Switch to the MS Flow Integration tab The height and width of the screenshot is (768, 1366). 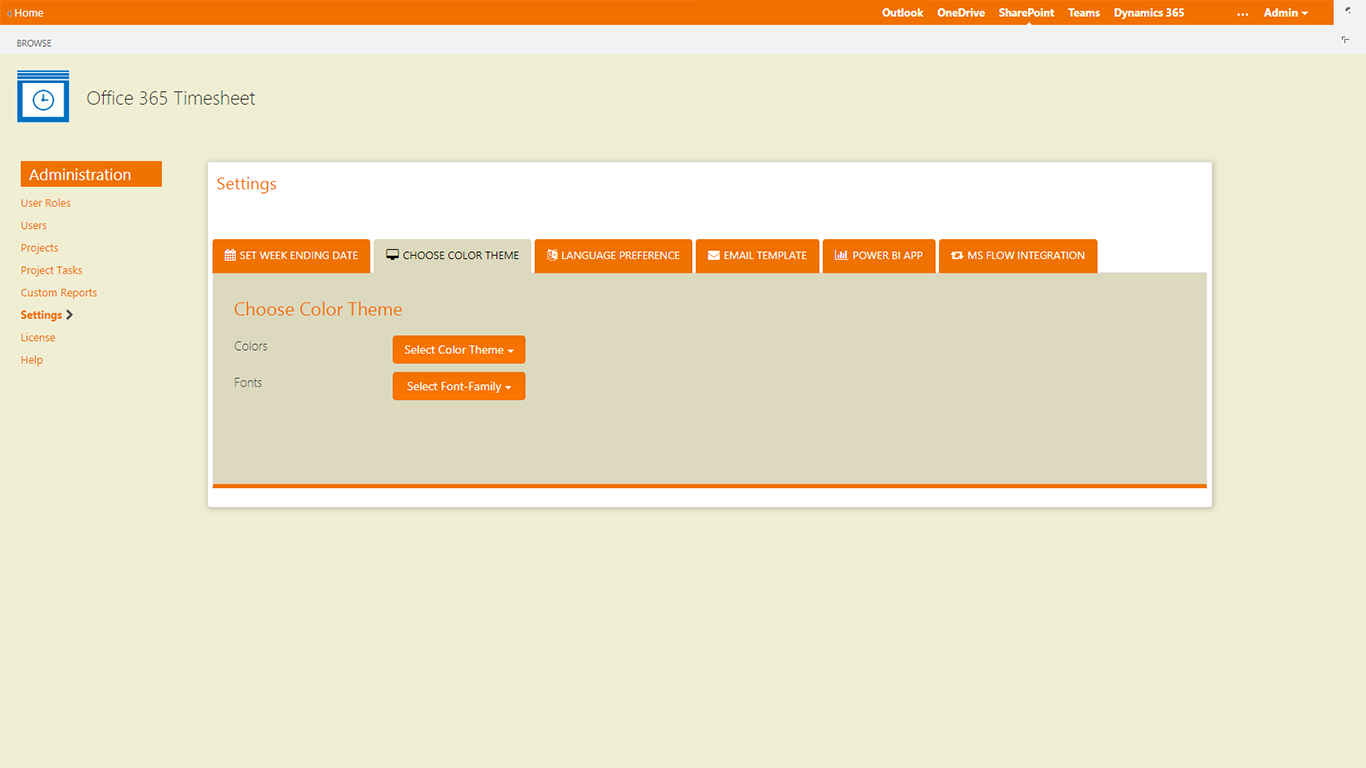pyautogui.click(x=1018, y=256)
